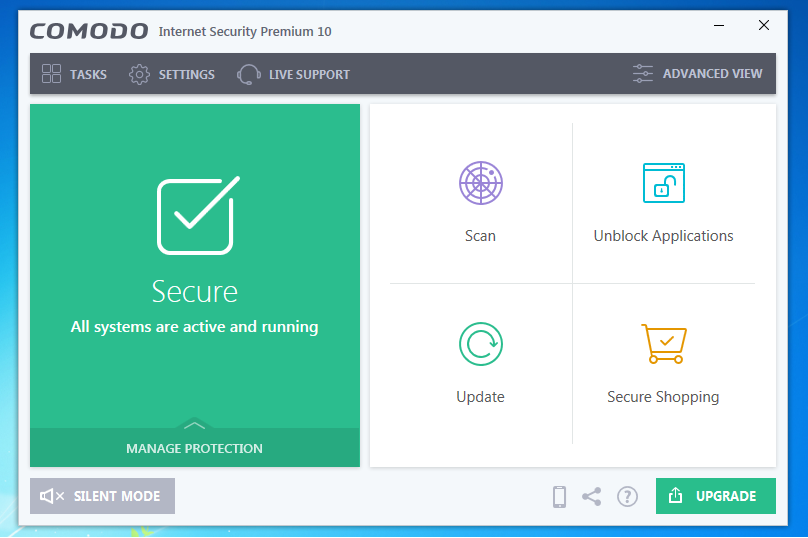Screen dimensions: 808x538
Task: Click the Live Support text label
Action: pyautogui.click(x=309, y=75)
